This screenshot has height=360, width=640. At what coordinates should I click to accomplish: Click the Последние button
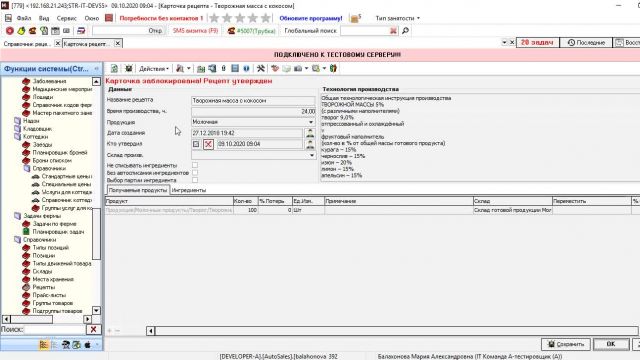585,42
